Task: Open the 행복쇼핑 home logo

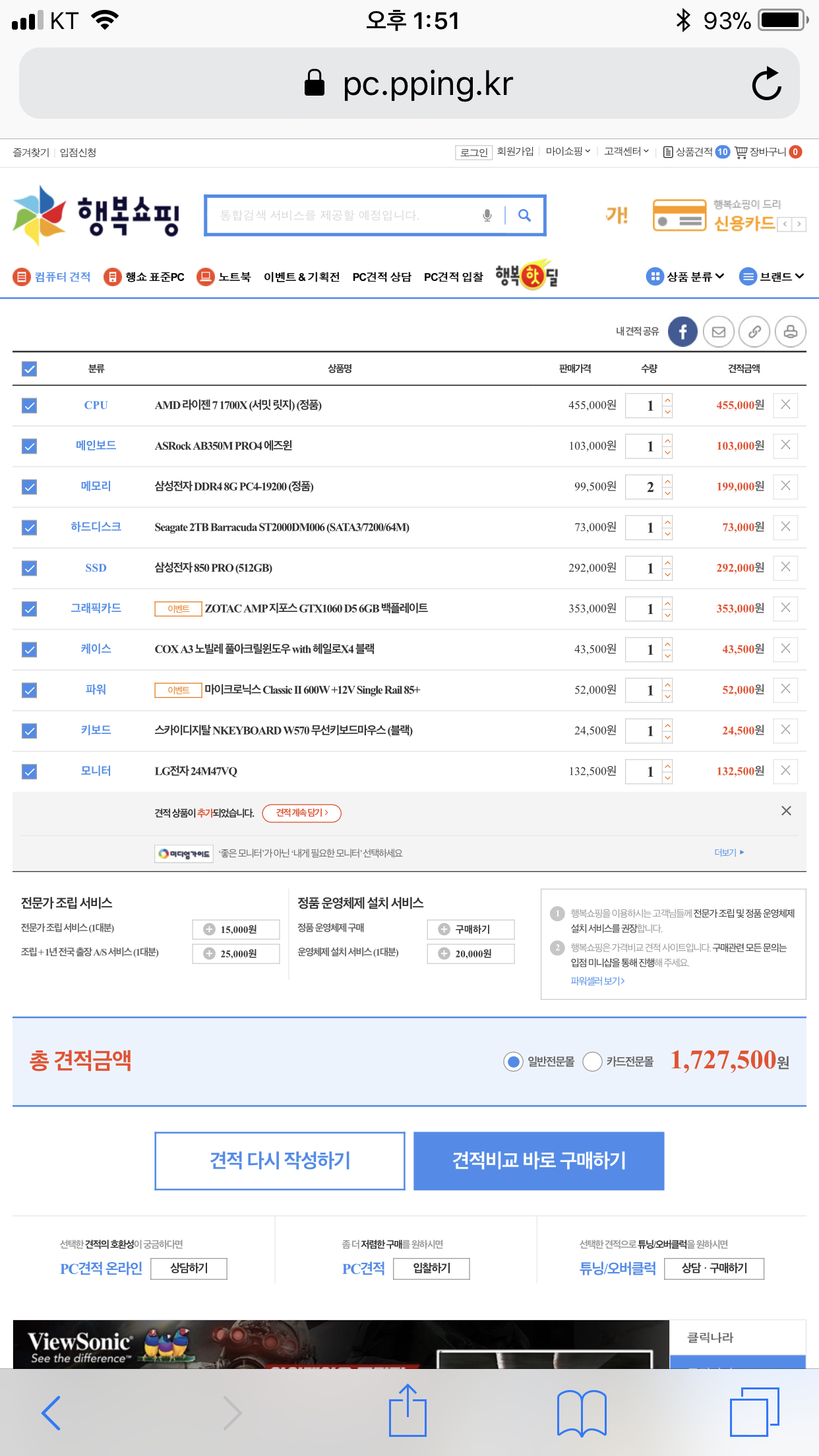Action: [96, 216]
